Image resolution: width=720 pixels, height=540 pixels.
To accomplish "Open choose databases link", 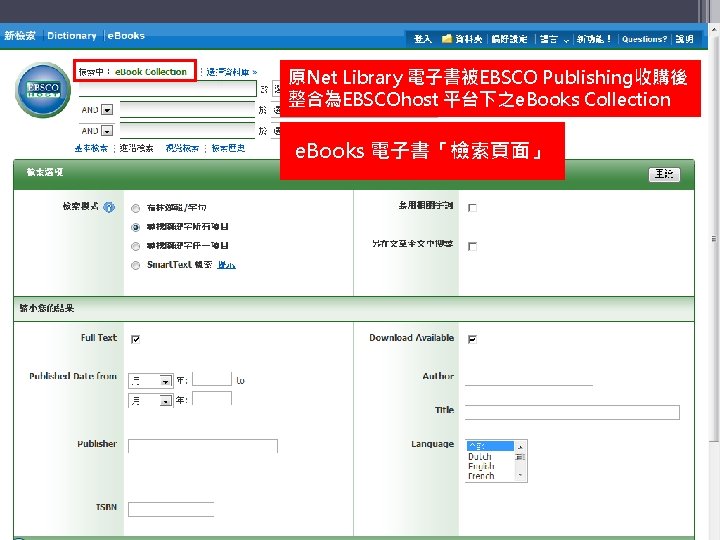I will (x=231, y=72).
